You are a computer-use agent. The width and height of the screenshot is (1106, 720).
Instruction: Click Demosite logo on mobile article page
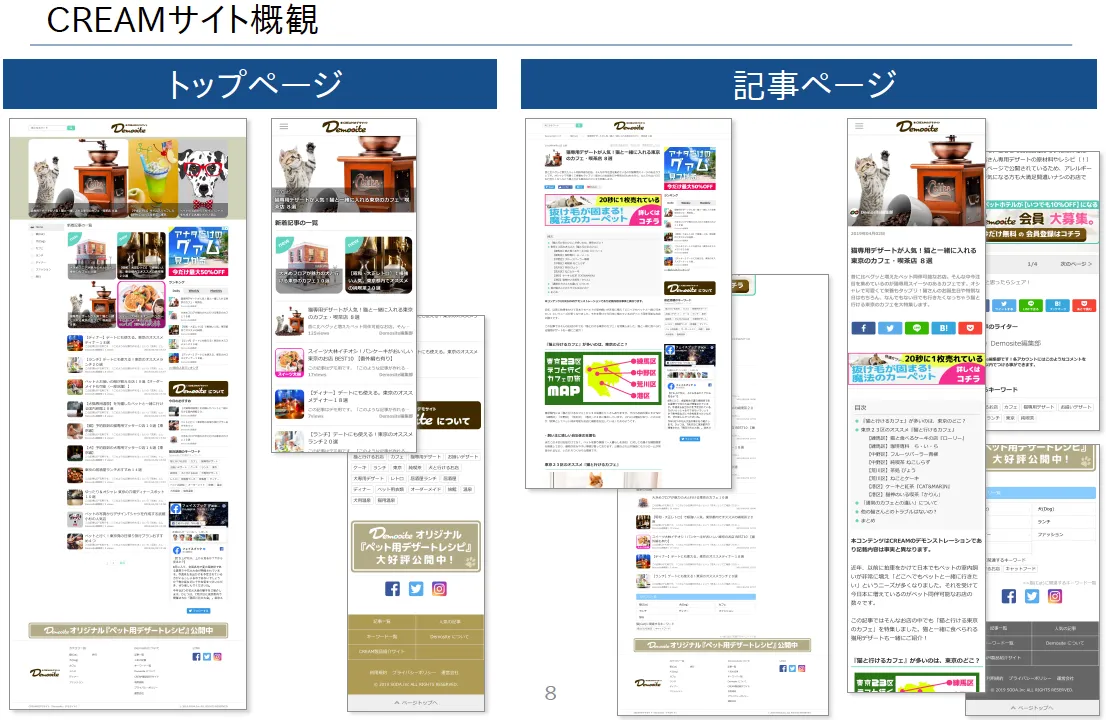918,127
